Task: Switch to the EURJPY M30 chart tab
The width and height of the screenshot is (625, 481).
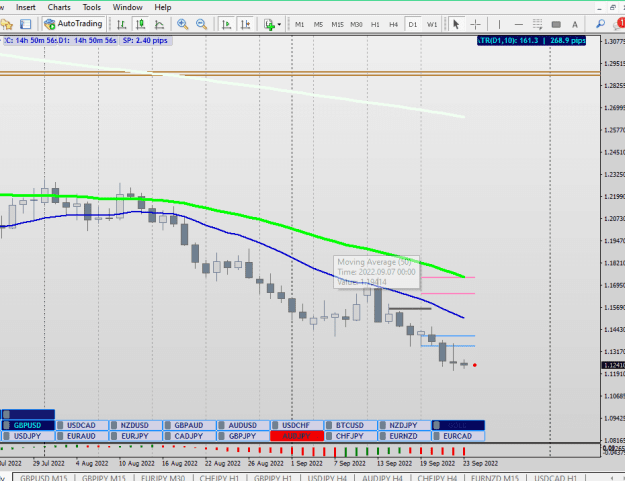Action: [163, 477]
